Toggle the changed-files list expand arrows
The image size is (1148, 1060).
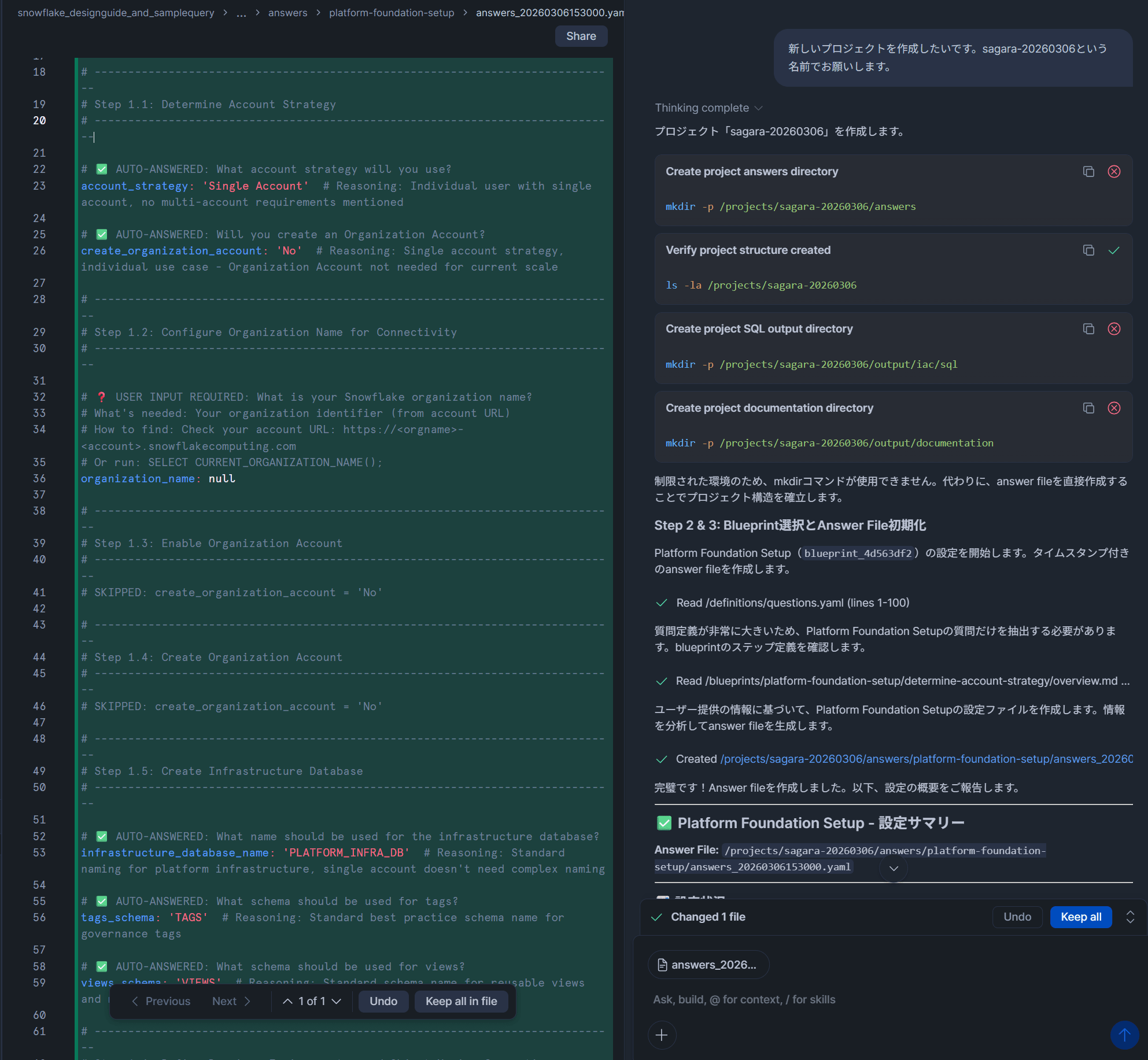pos(1129,917)
